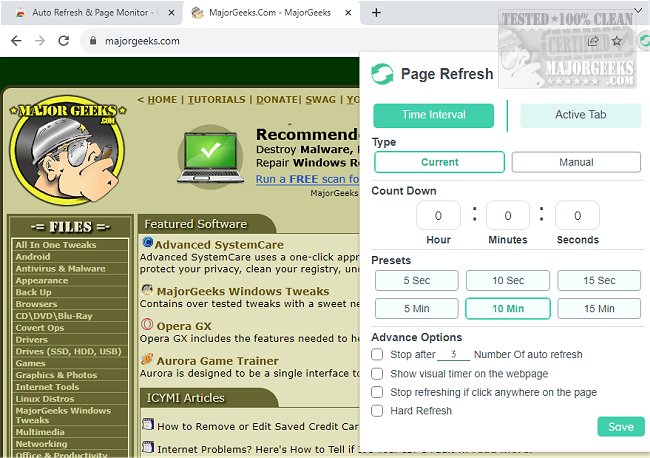Viewport: 650px width, 458px height.
Task: Click the article icon beside Internet Problems
Action: tap(148, 447)
